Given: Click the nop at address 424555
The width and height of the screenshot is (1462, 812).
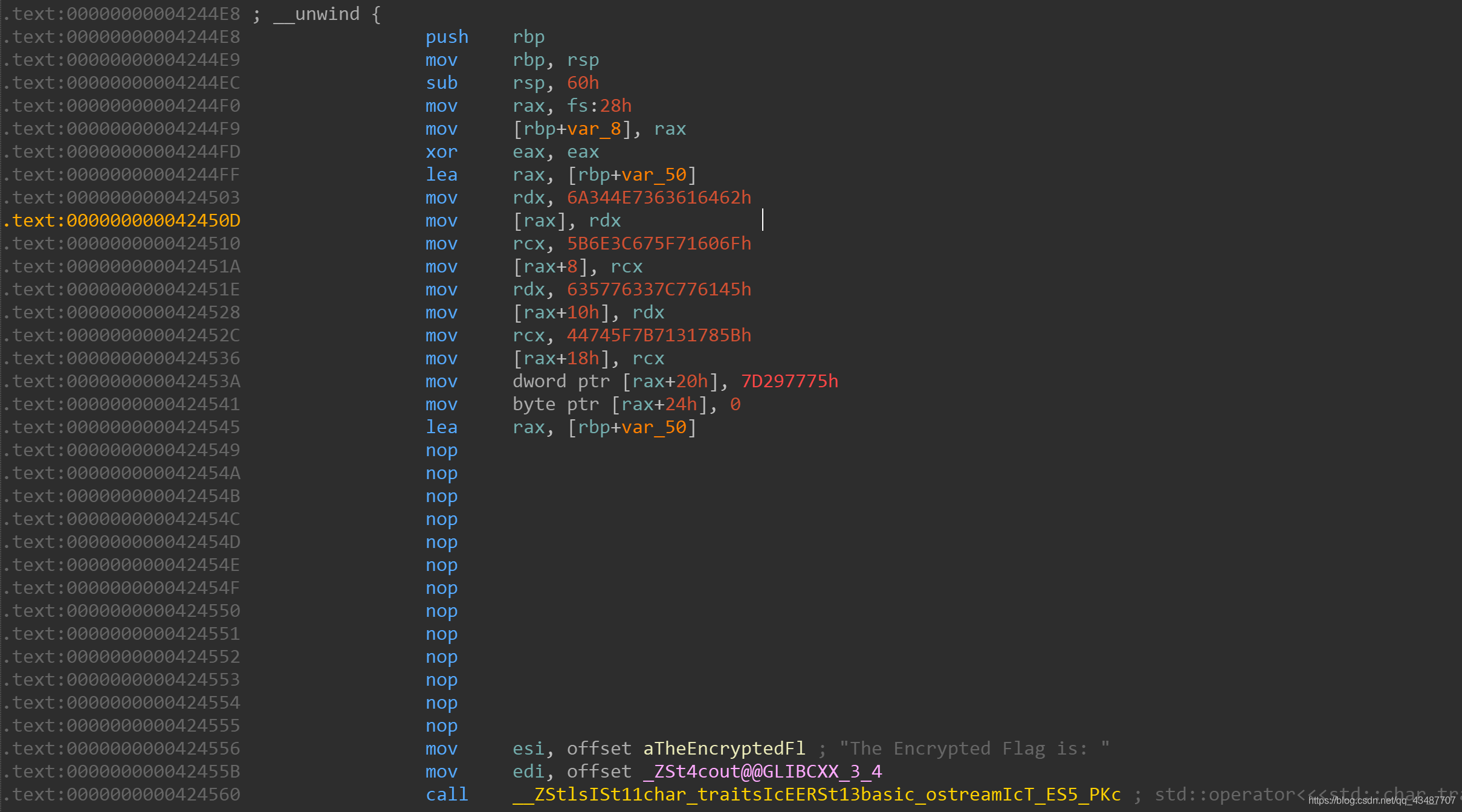Looking at the screenshot, I should (441, 726).
